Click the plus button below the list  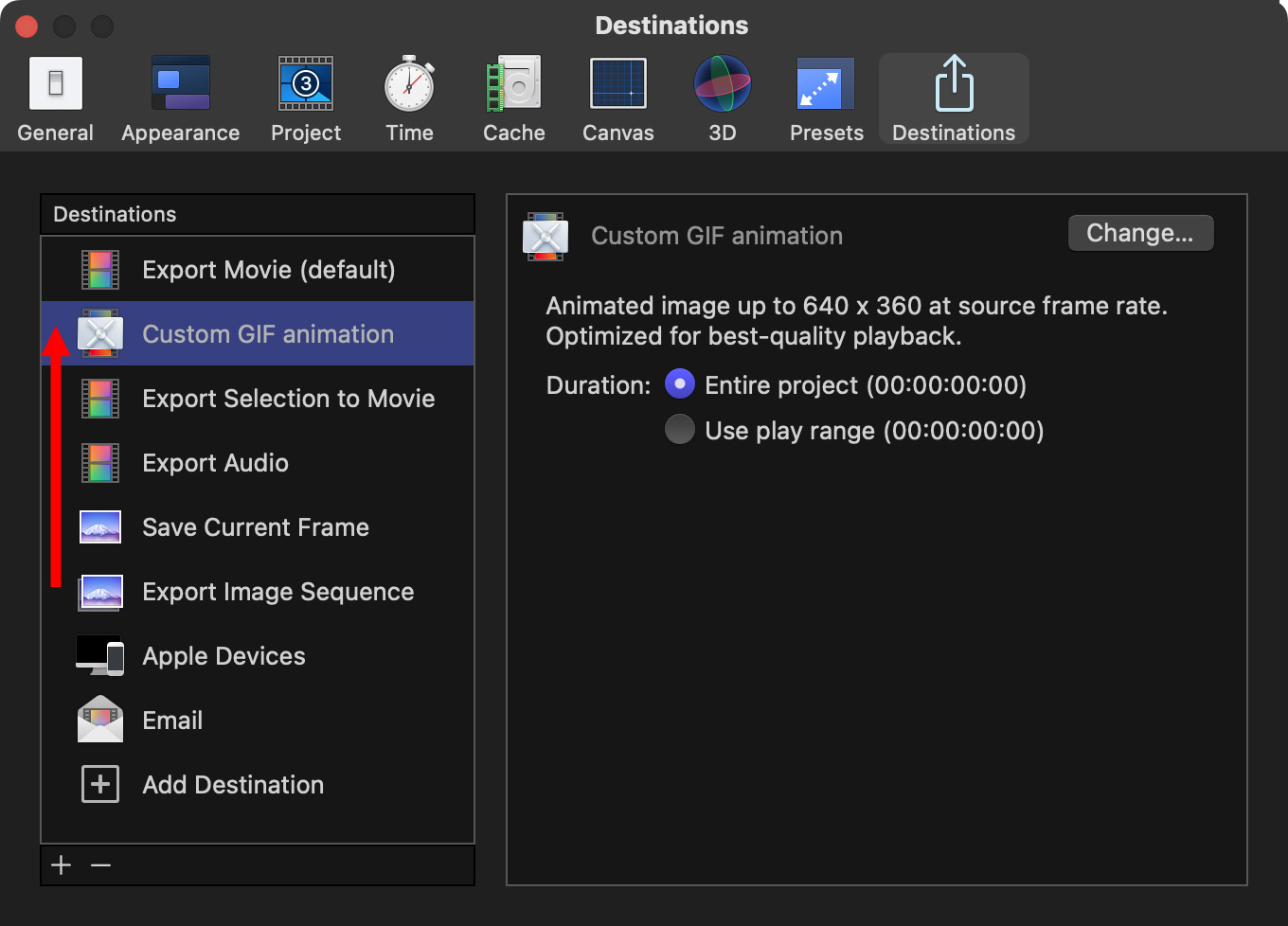[62, 865]
